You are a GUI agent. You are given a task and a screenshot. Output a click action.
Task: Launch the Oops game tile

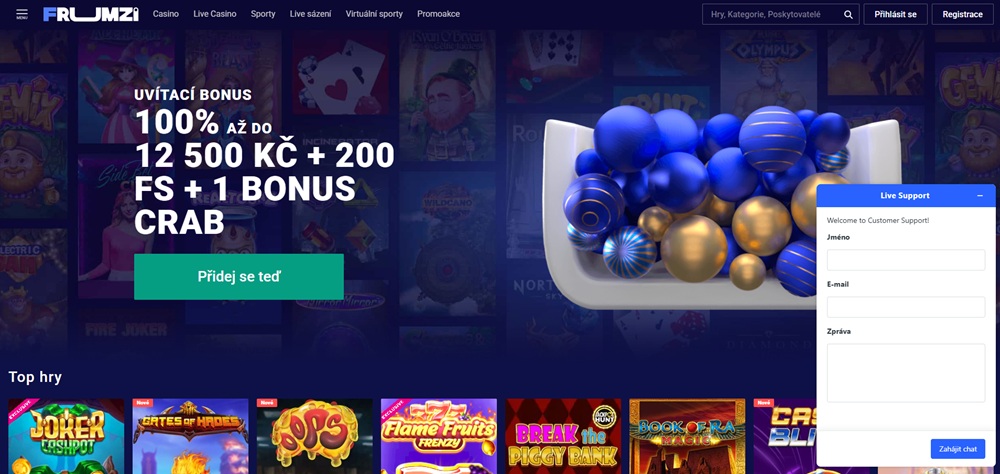tap(314, 436)
